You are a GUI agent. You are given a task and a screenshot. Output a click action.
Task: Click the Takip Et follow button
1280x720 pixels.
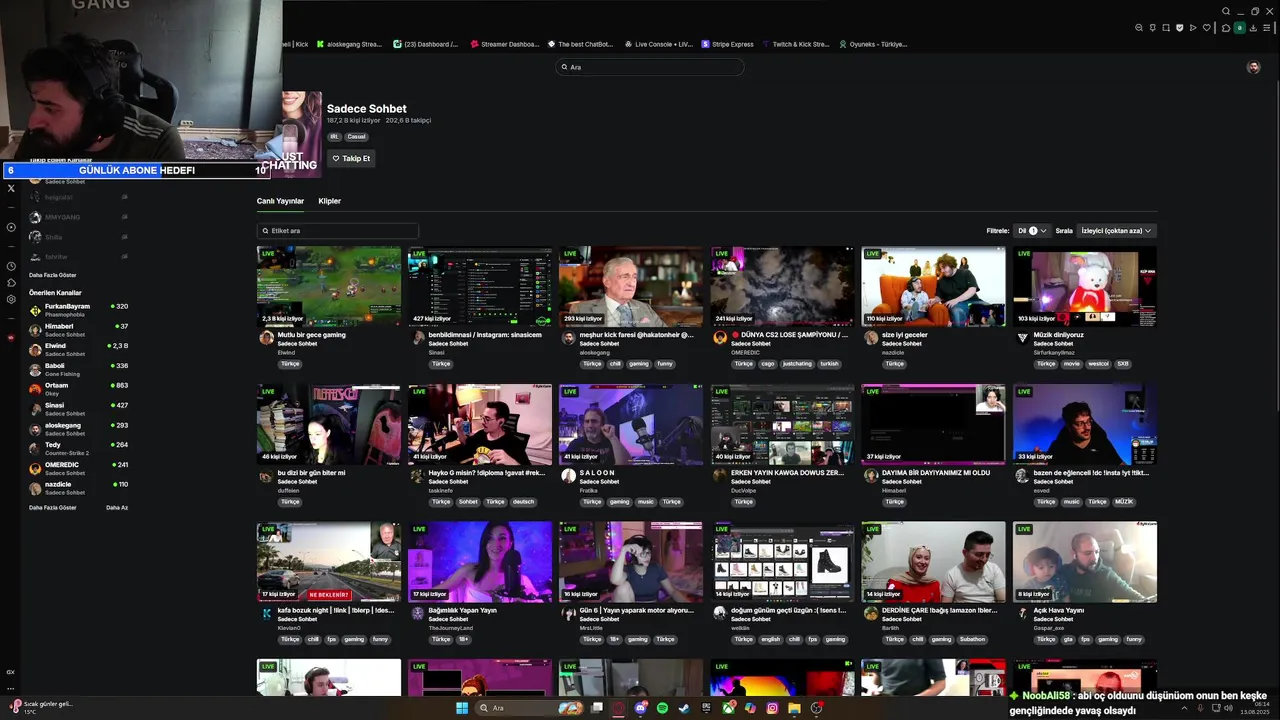[351, 158]
